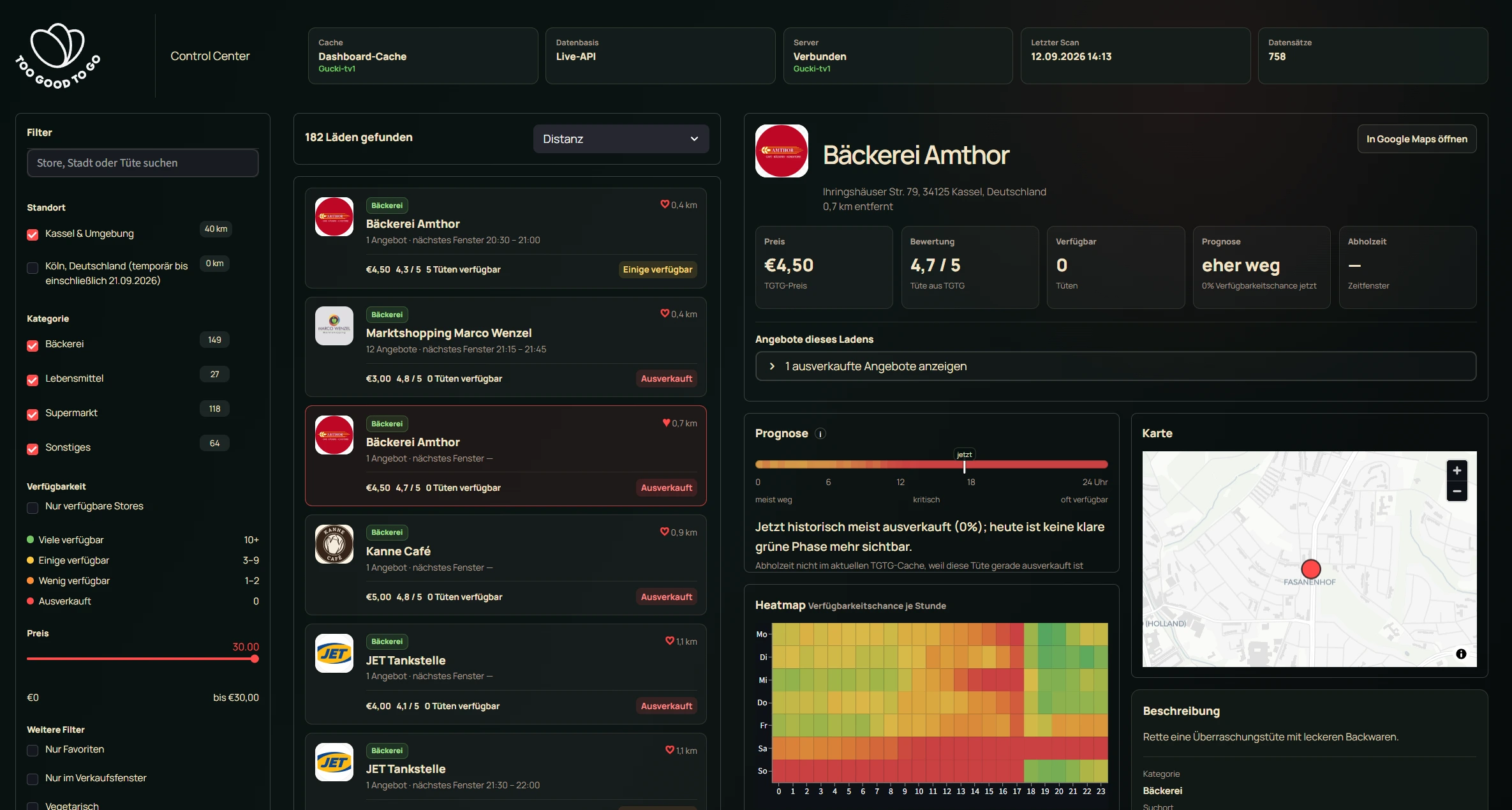
Task: Click the heart on the JET Tankstelle card without a window
Action: click(x=669, y=641)
